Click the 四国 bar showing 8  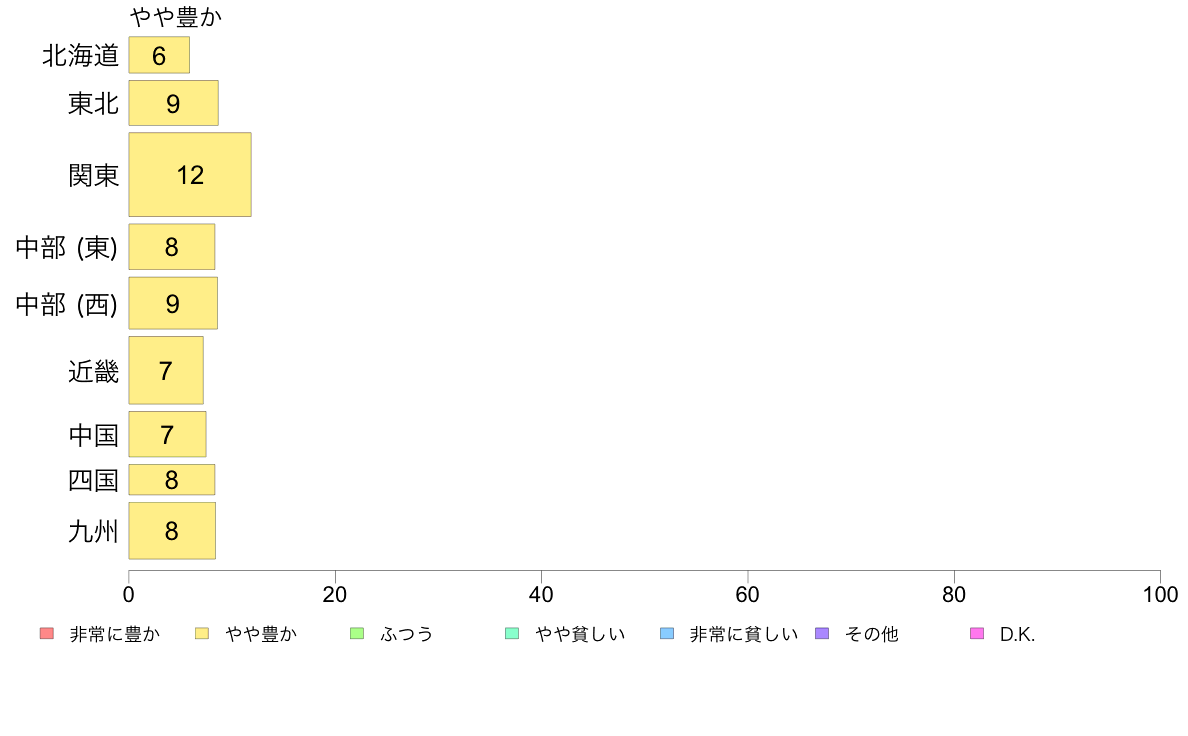pyautogui.click(x=172, y=480)
